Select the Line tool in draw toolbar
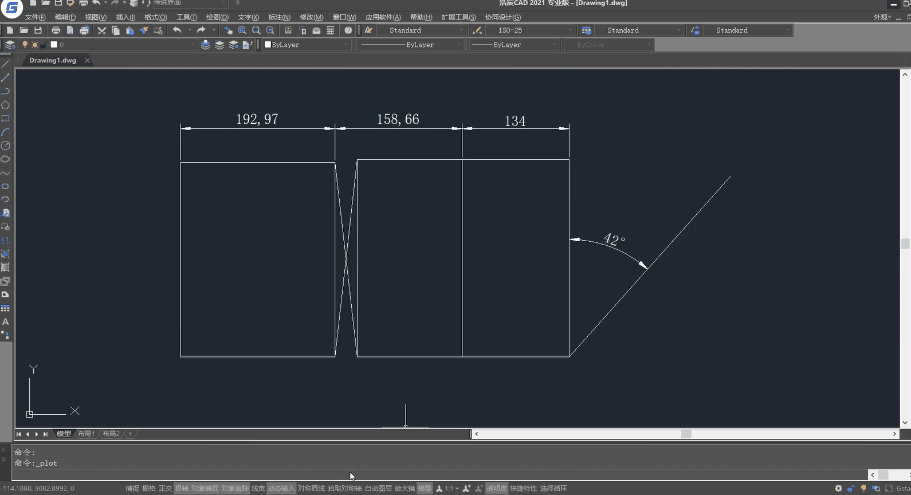 [5, 64]
